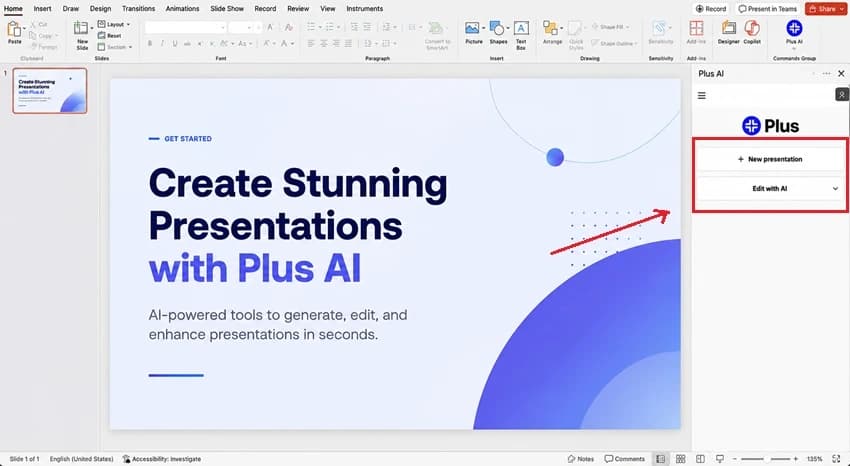Open the Arrange tool
Screen dimensions: 850x466
(550, 28)
